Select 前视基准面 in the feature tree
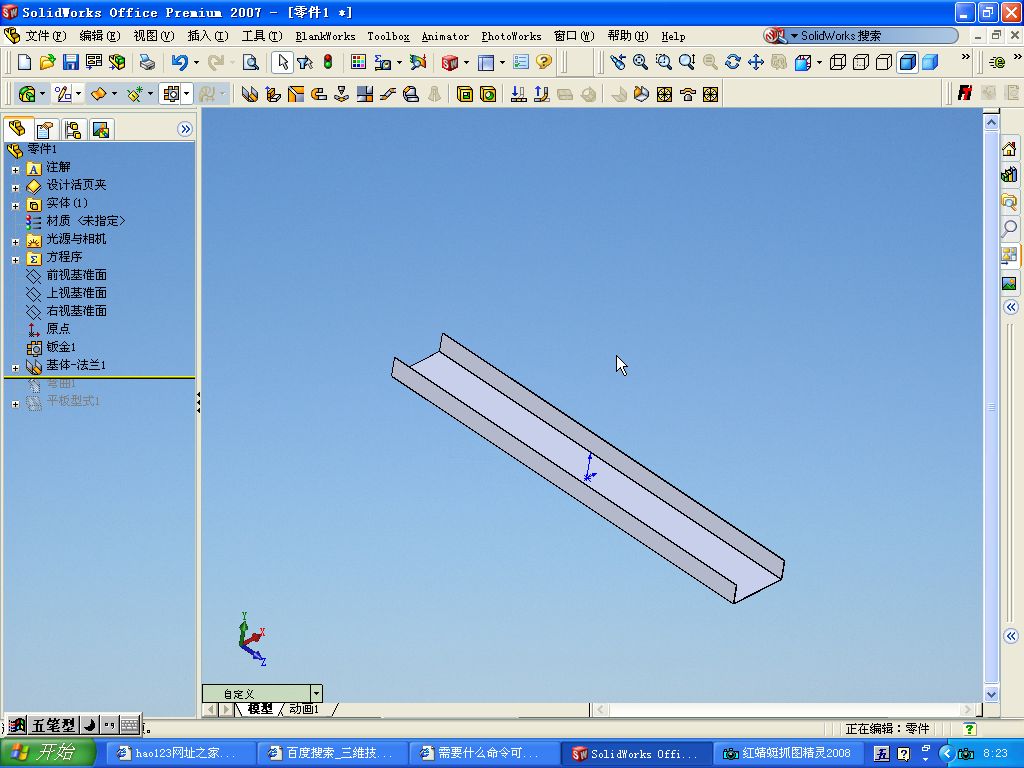The image size is (1024, 768). pos(76,275)
